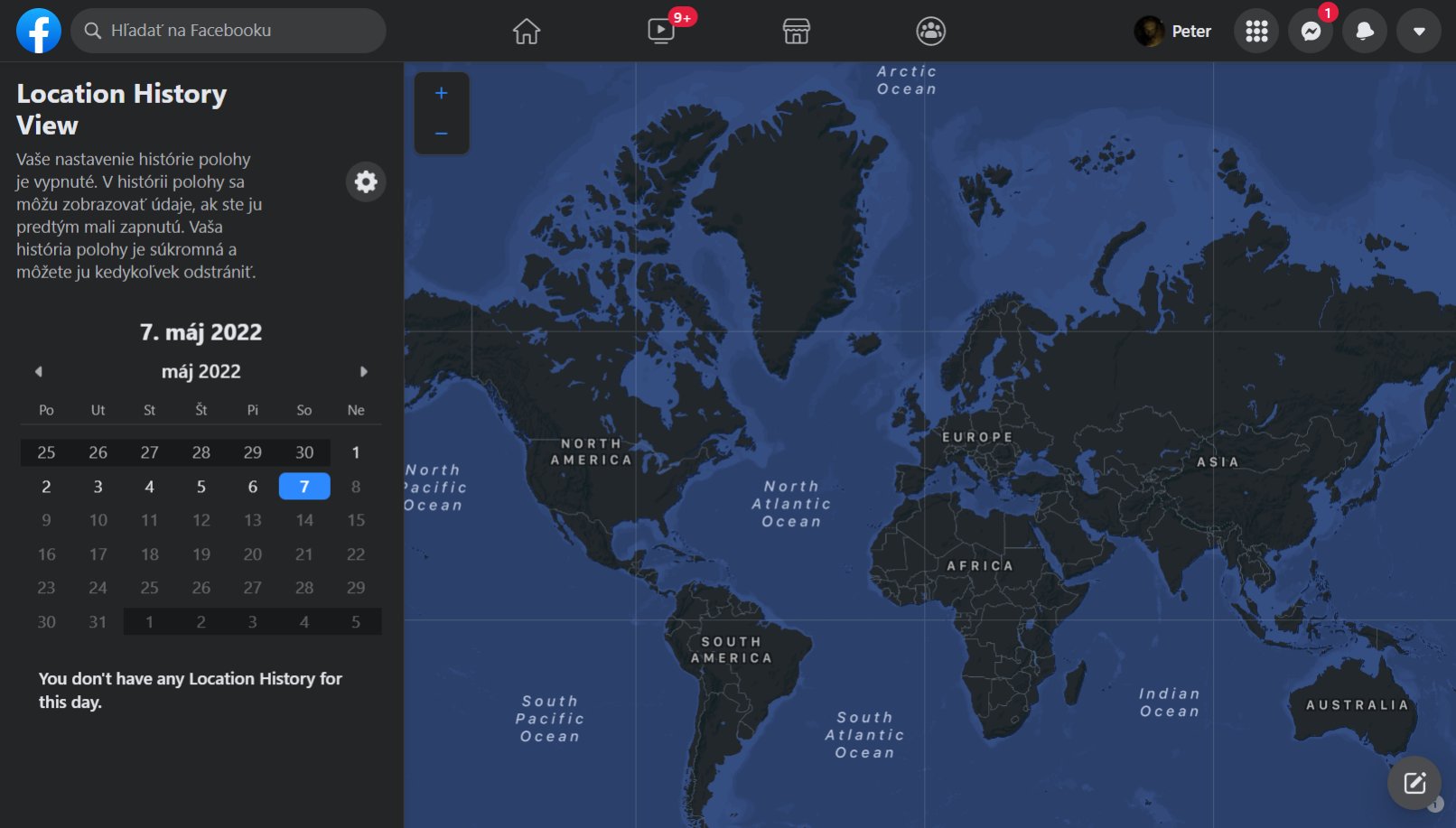The height and width of the screenshot is (828, 1456).
Task: Click the AUSTRALIA map label
Action: tap(1358, 704)
